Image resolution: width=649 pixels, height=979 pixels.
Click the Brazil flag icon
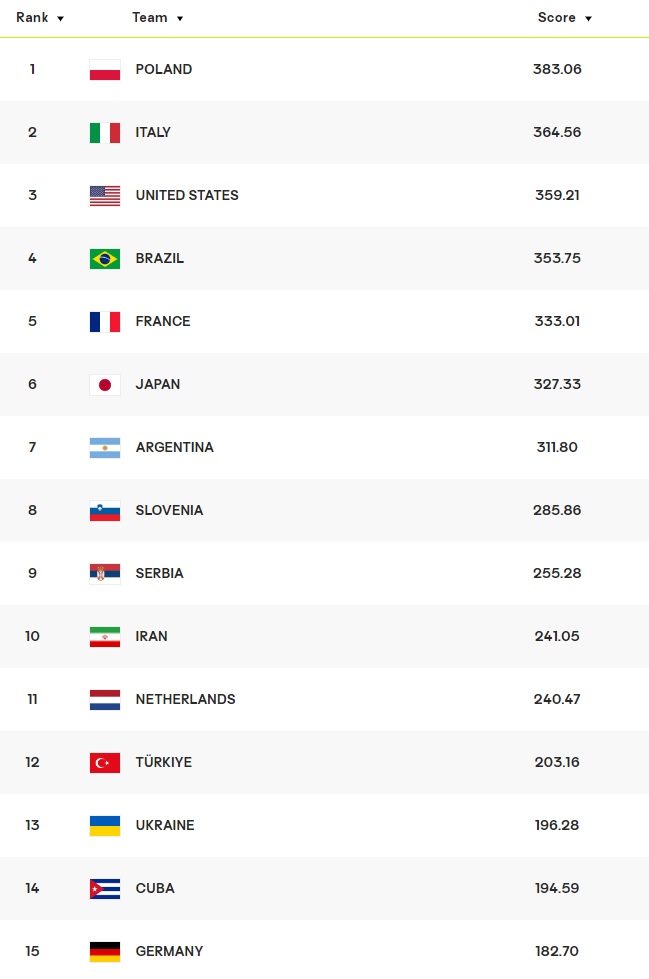(x=105, y=259)
